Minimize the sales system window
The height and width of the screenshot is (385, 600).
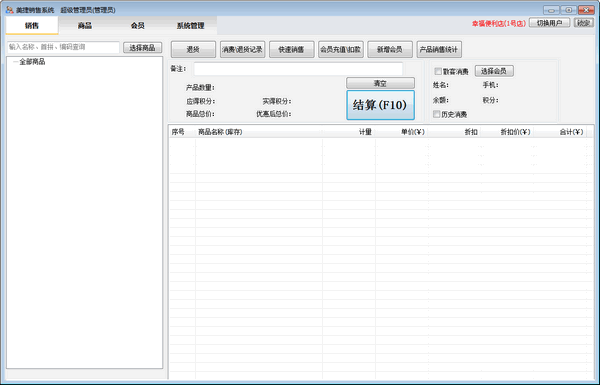pos(551,10)
